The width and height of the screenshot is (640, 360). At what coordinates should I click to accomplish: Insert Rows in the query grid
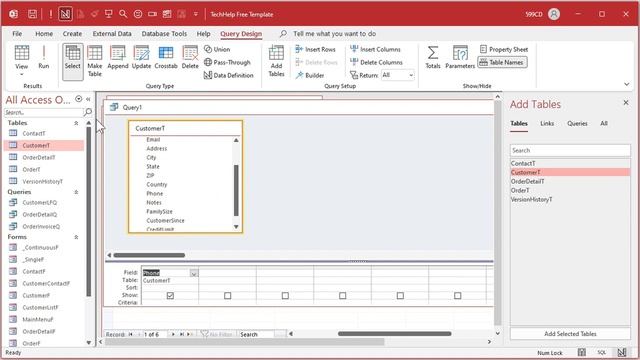coord(316,49)
